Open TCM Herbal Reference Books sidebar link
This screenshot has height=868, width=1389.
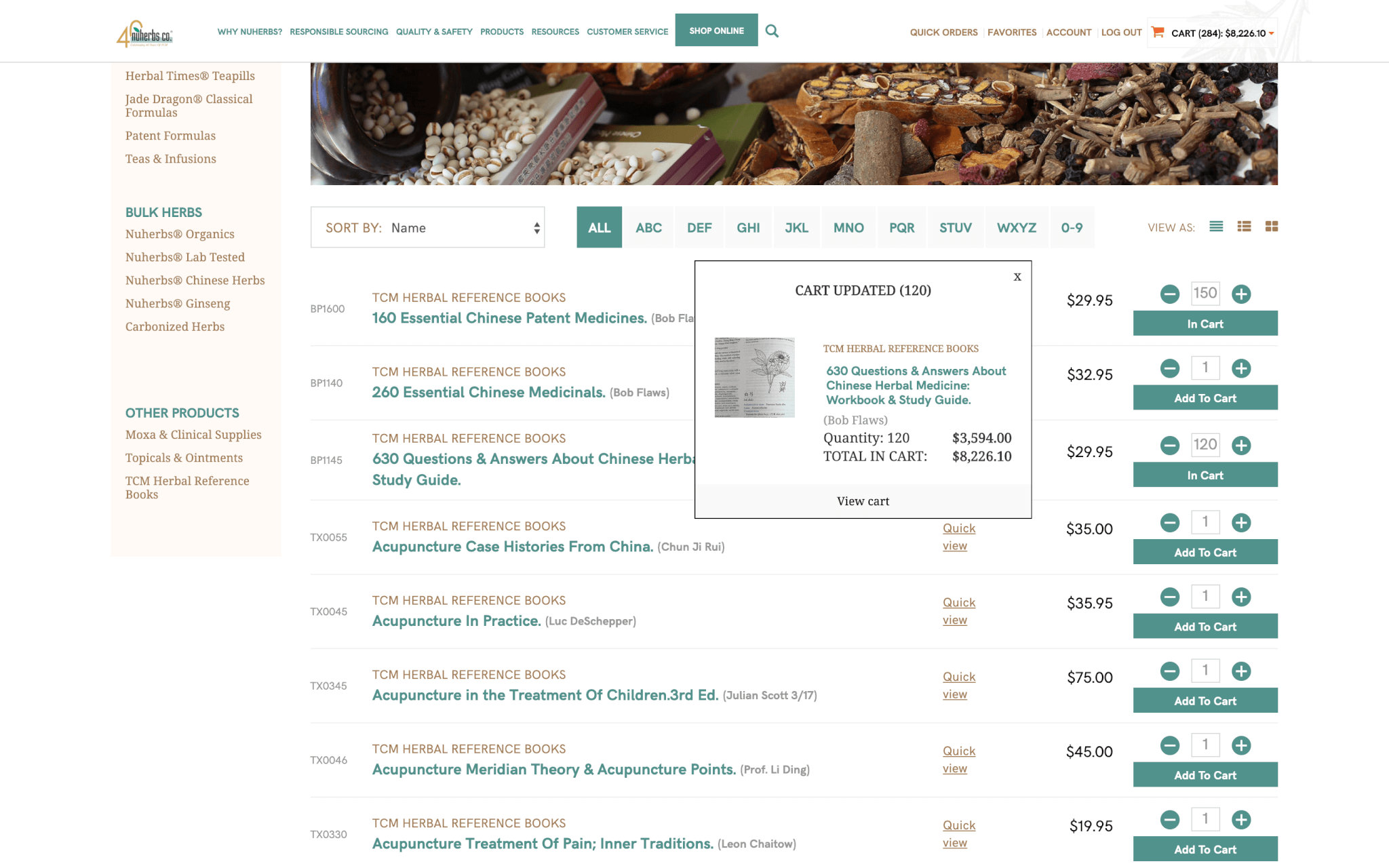tap(187, 488)
